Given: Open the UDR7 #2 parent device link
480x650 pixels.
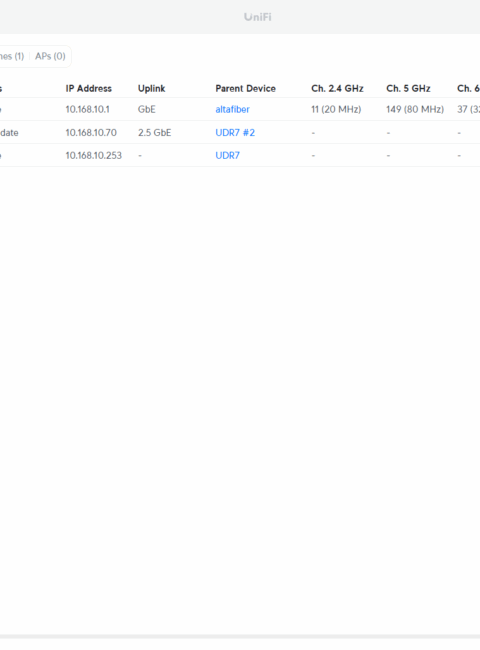Looking at the screenshot, I should (x=235, y=133).
